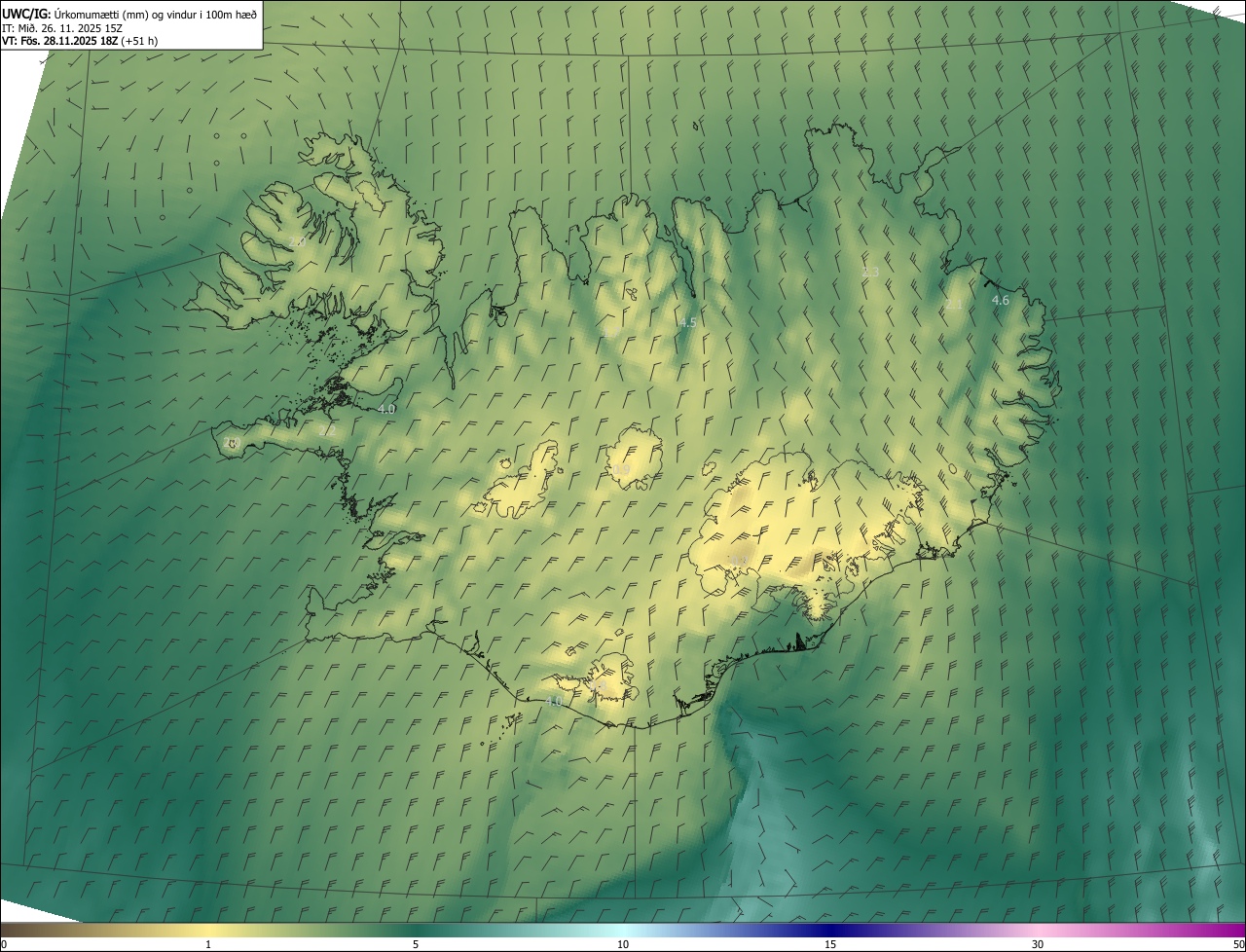Screen dimensions: 1246x952
Task: Click the 1.7 value label on the map
Action: click(x=610, y=332)
